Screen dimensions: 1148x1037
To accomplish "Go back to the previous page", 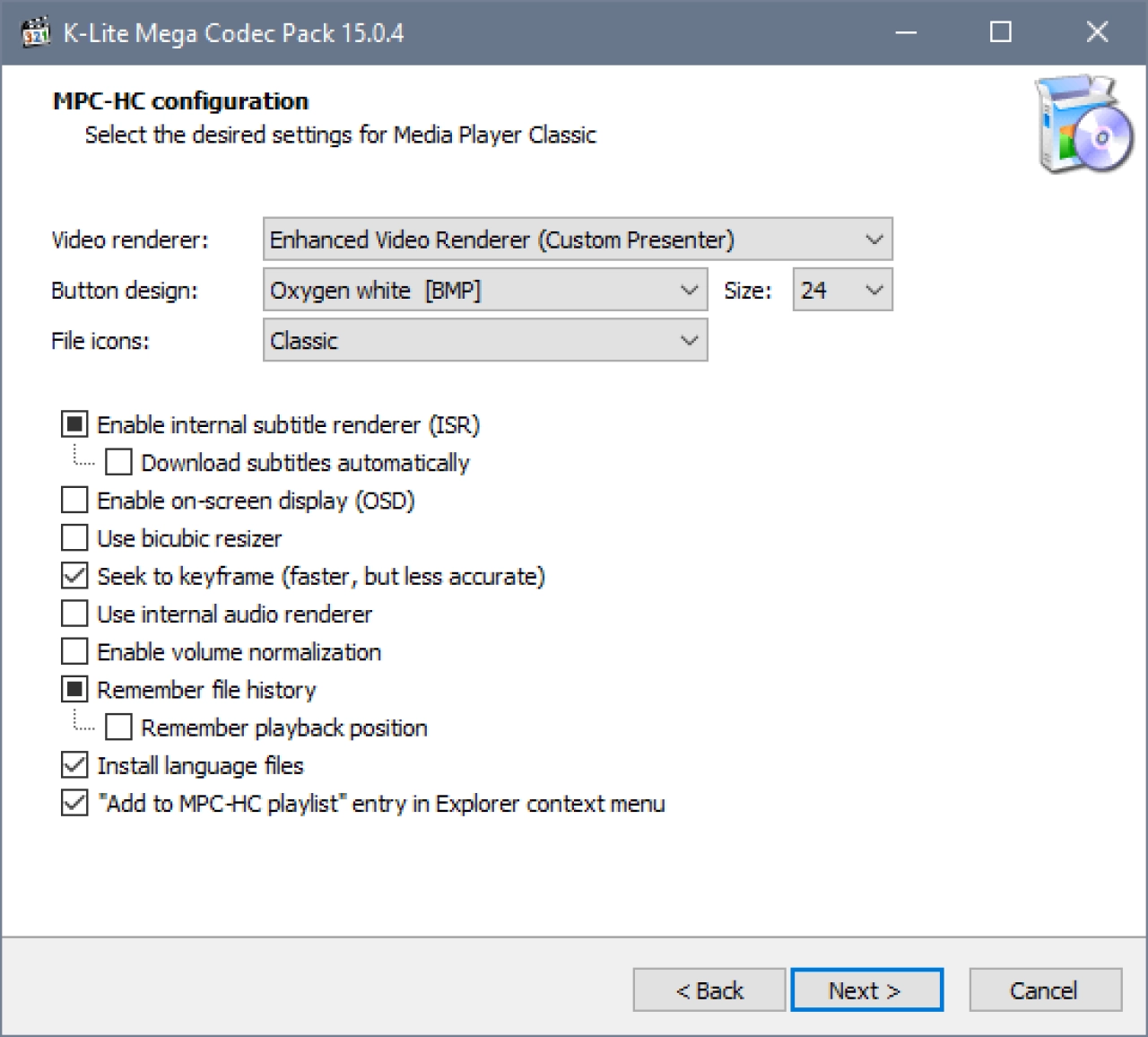I will pos(709,989).
